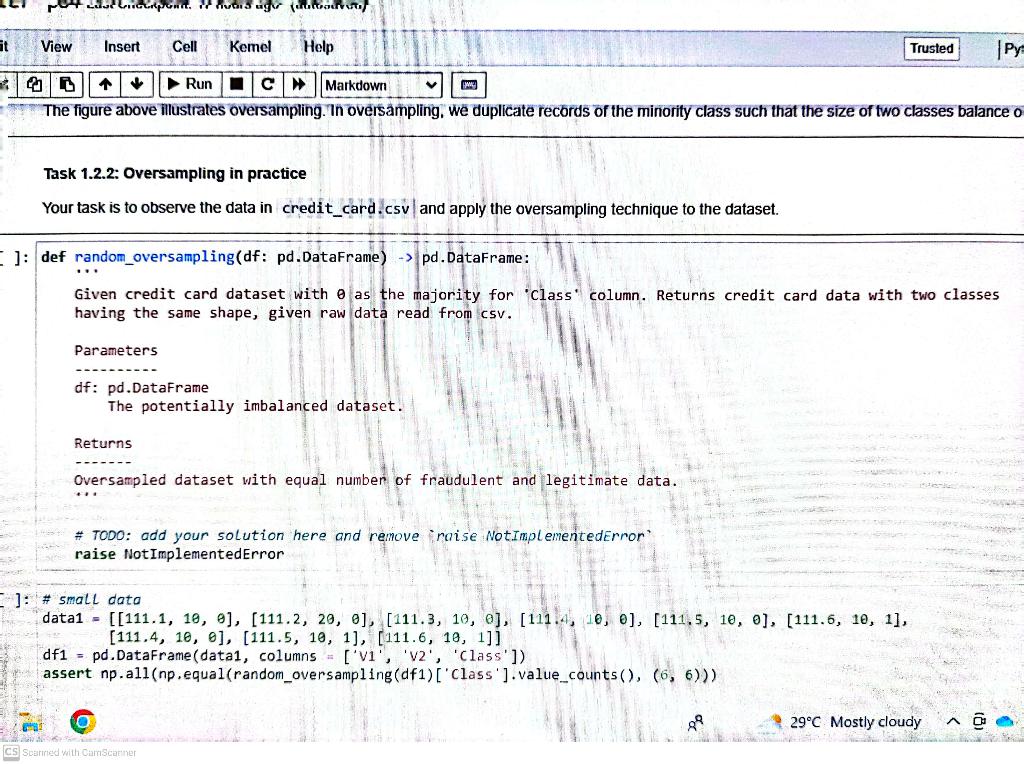Open the Insert menu
The height and width of the screenshot is (764, 1024).
121,47
